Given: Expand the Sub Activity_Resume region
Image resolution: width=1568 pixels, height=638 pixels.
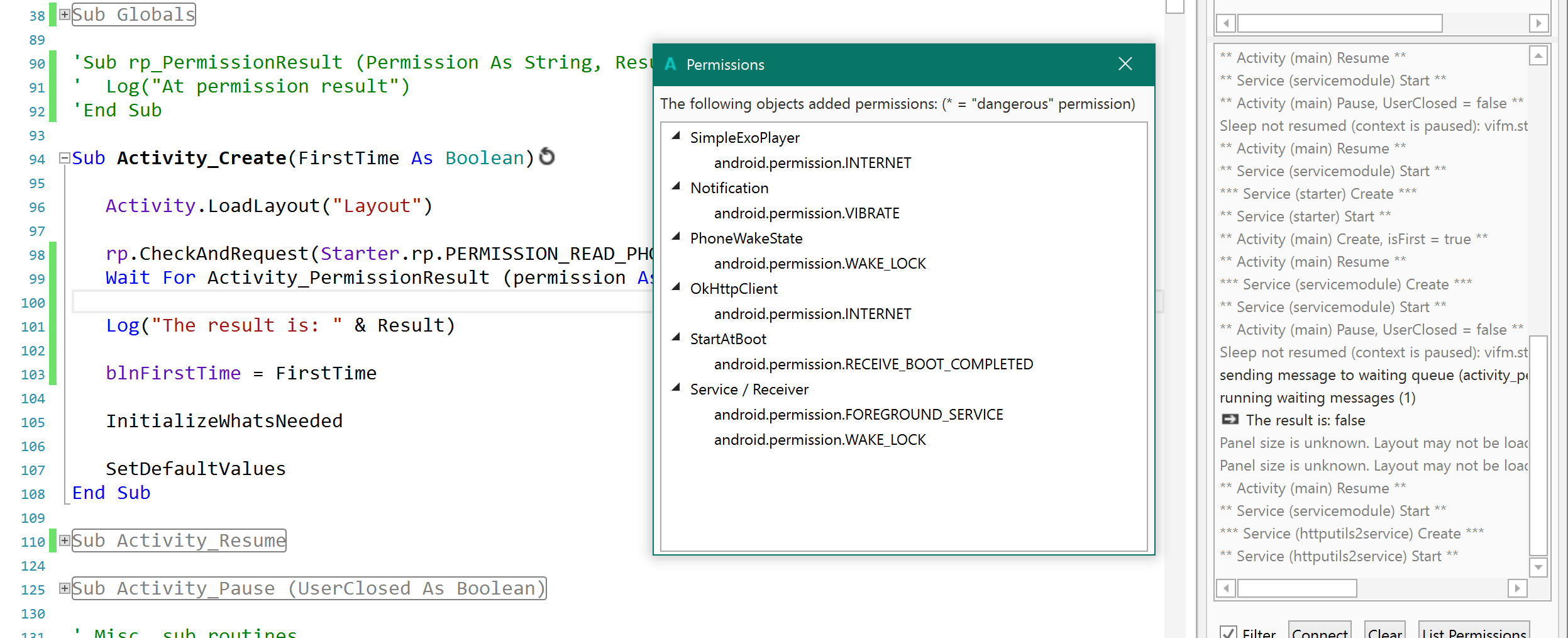Looking at the screenshot, I should tap(65, 540).
